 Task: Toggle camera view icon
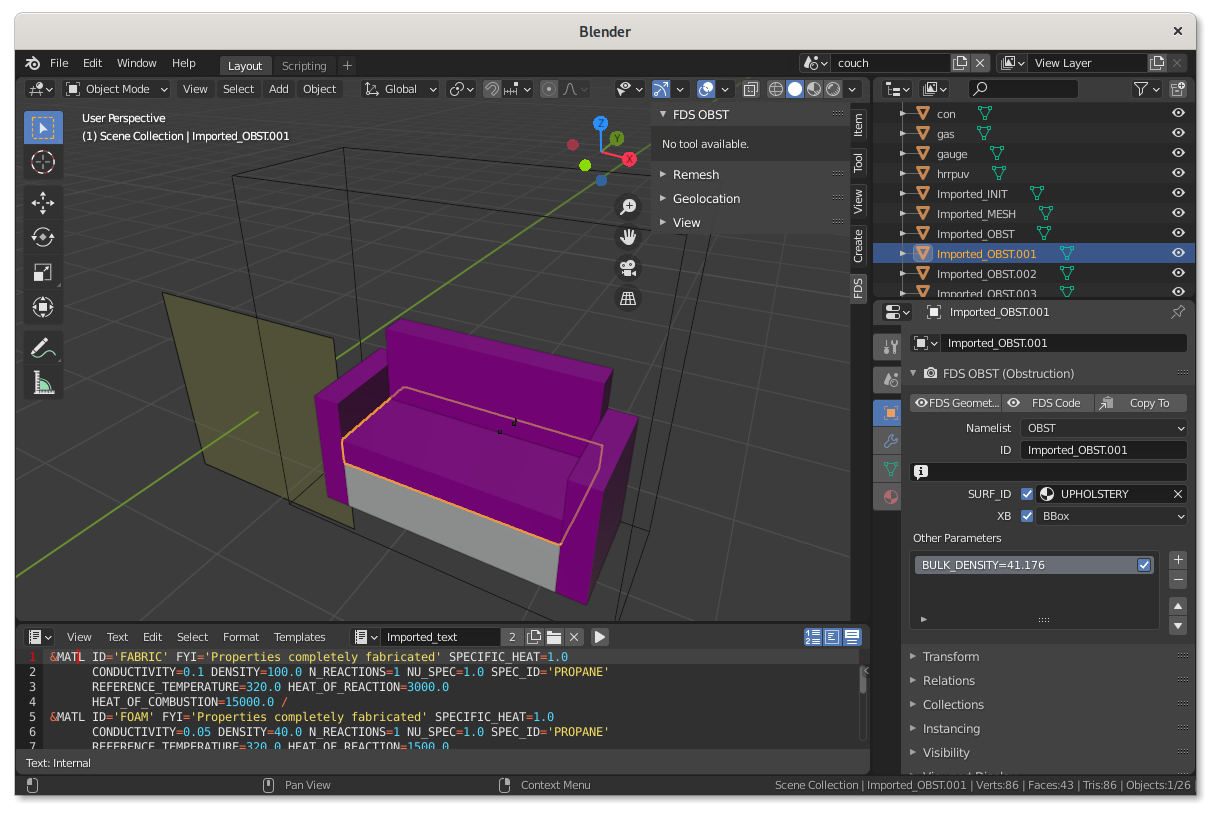628,268
